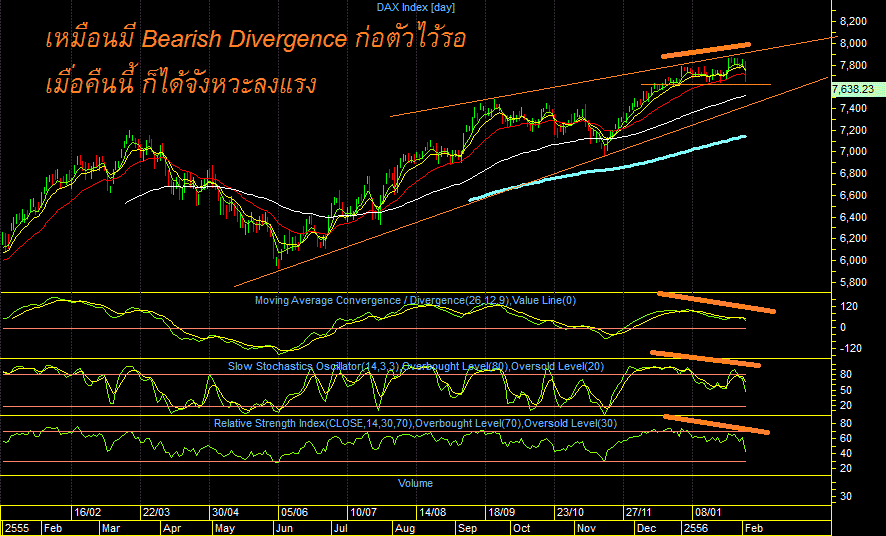This screenshot has width=886, height=536.
Task: Click the 20 value on RSI axis
Action: pyautogui.click(x=846, y=469)
